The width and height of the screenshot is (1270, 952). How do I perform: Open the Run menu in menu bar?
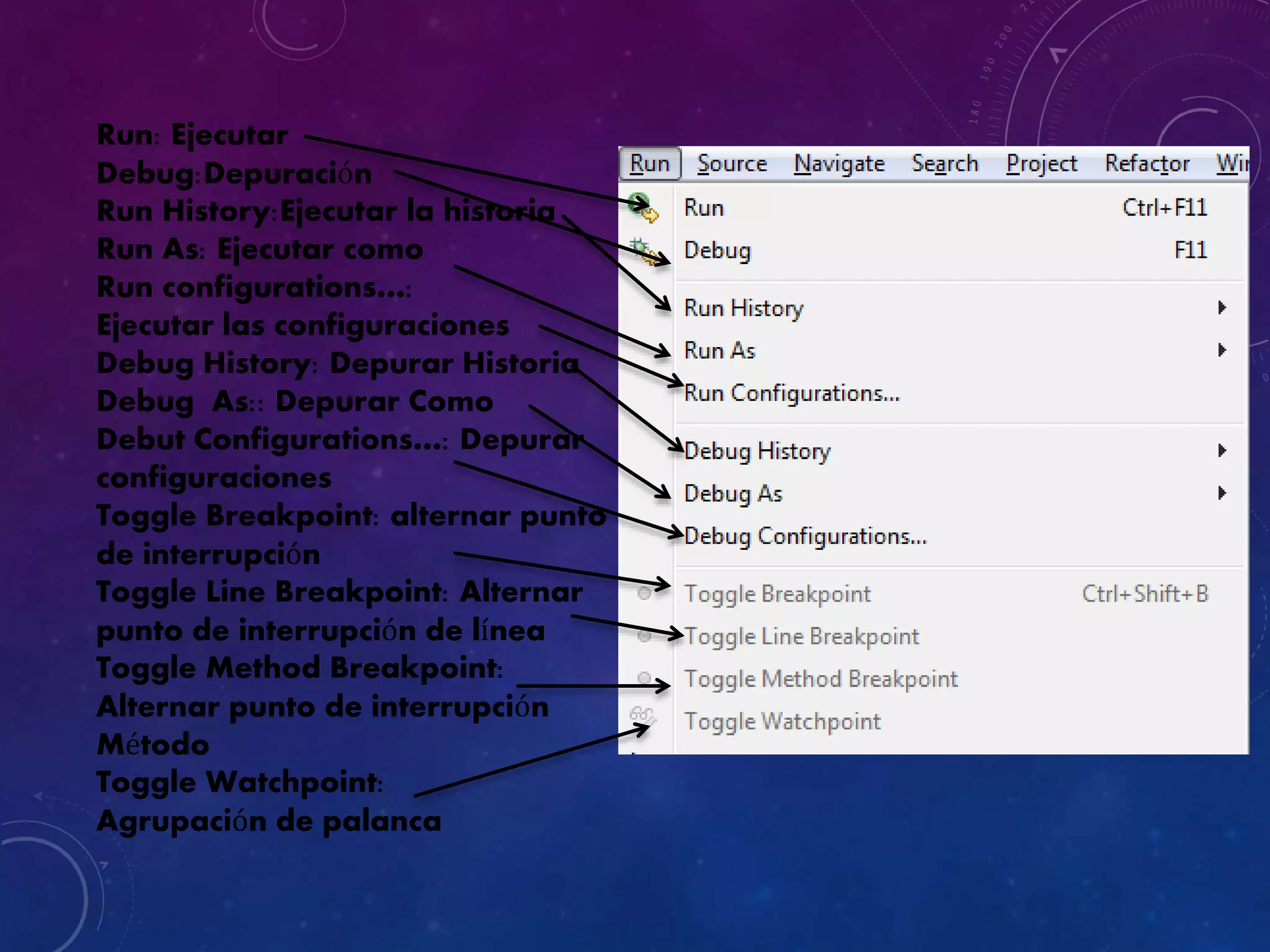650,164
